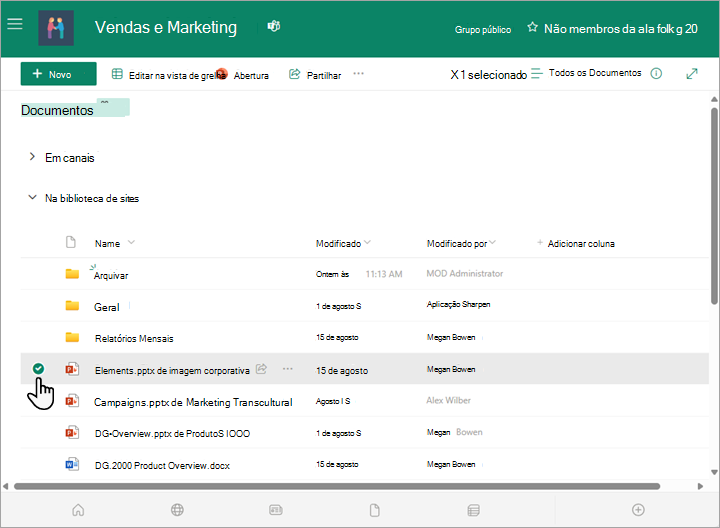Click the scroll left arrow
The width and height of the screenshot is (720, 528).
(x=6, y=486)
